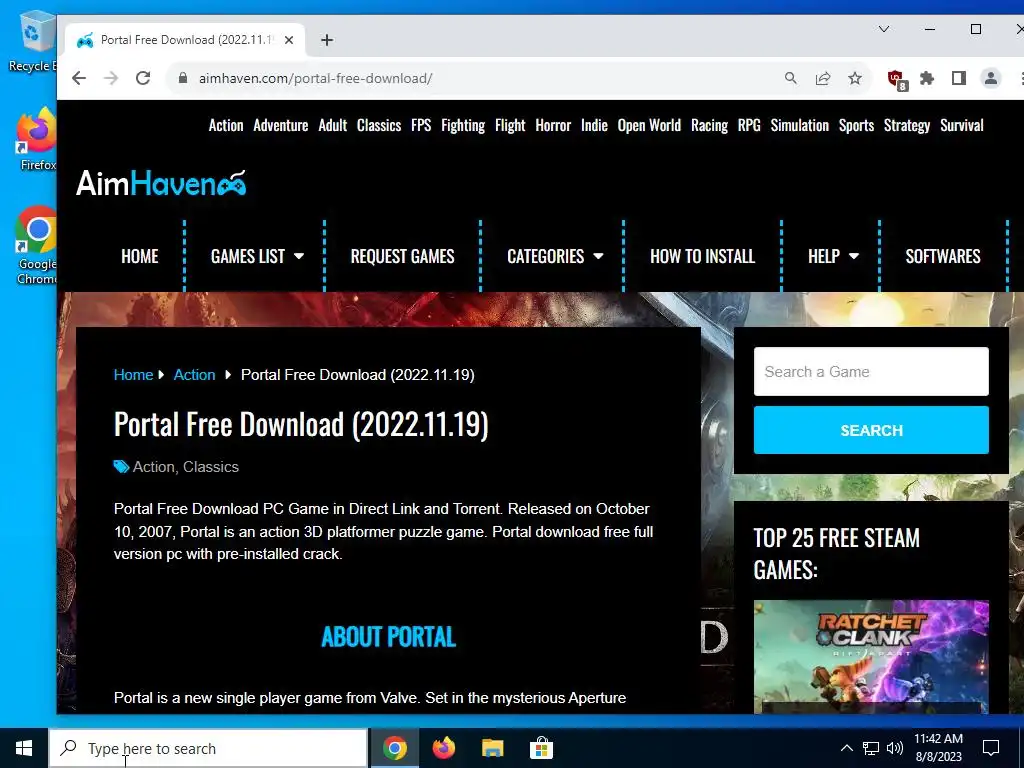
Task: Go back with the browser back arrow
Action: pos(79,78)
